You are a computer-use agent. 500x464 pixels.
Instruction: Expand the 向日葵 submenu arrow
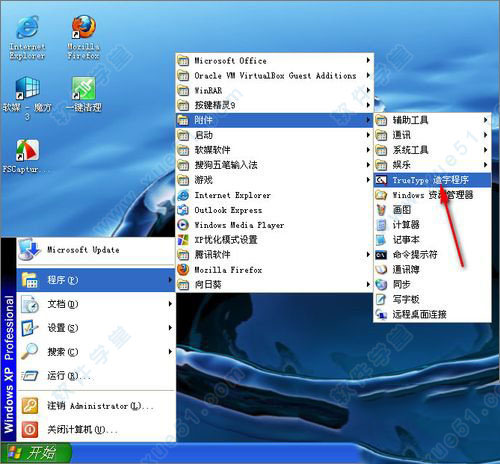(x=368, y=284)
